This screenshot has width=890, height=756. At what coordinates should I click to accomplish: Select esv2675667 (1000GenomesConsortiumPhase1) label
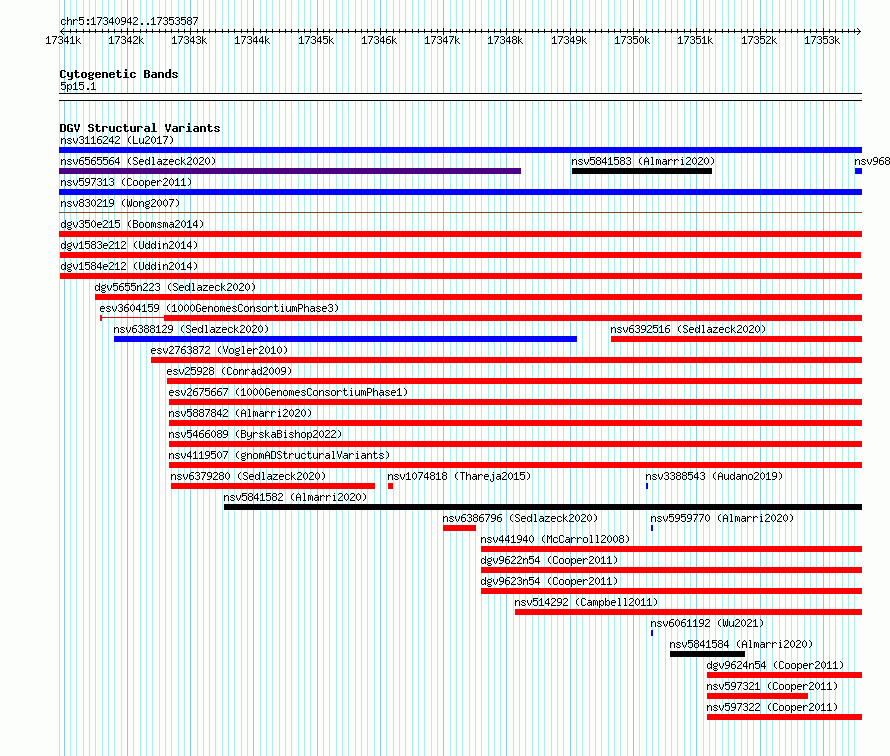288,392
